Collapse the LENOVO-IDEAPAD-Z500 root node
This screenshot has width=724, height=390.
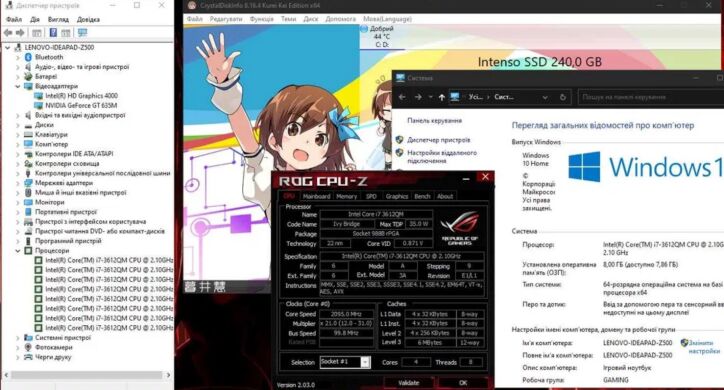point(7,47)
